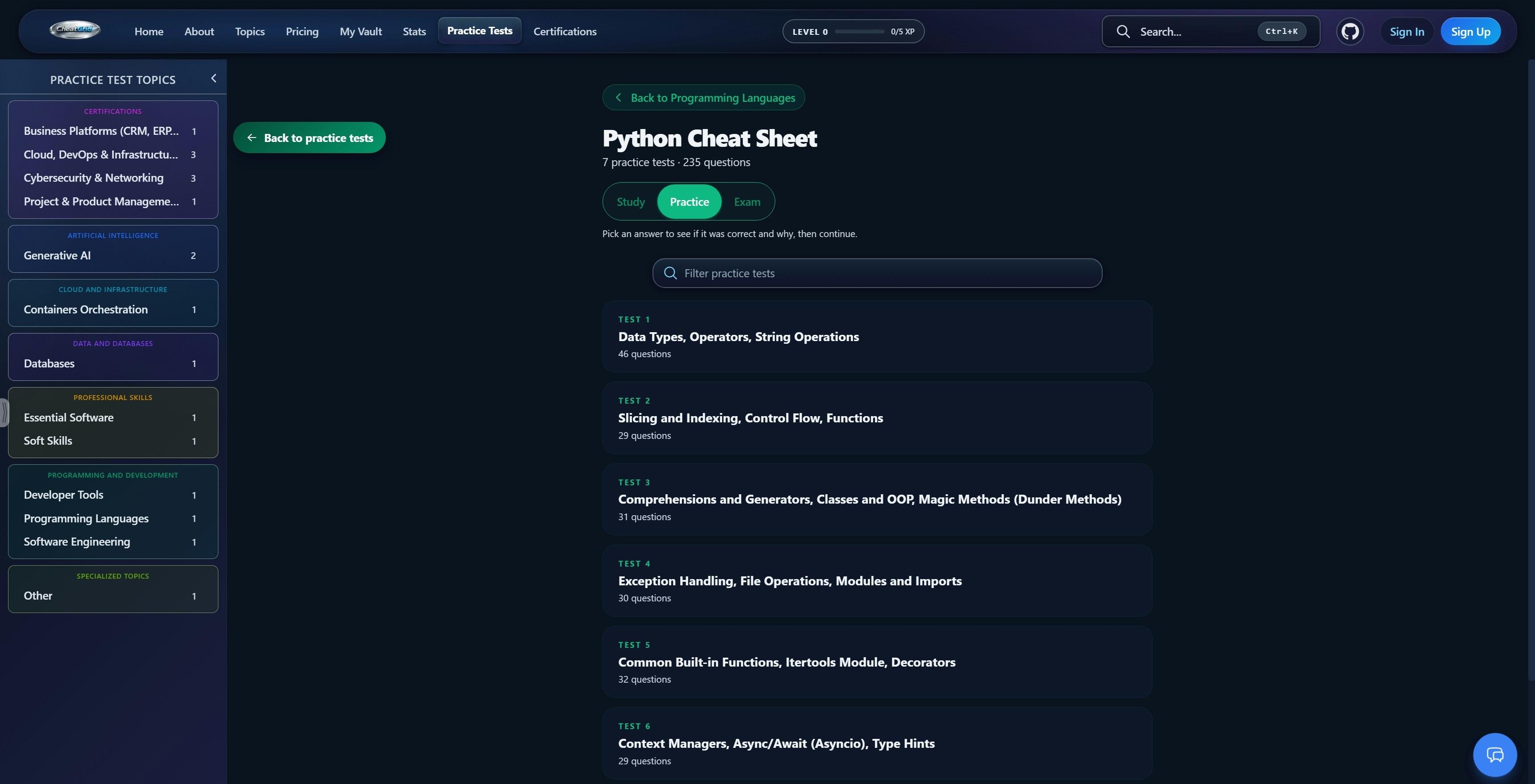Image resolution: width=1535 pixels, height=784 pixels.
Task: Click the Professional Skills category label
Action: (113, 397)
